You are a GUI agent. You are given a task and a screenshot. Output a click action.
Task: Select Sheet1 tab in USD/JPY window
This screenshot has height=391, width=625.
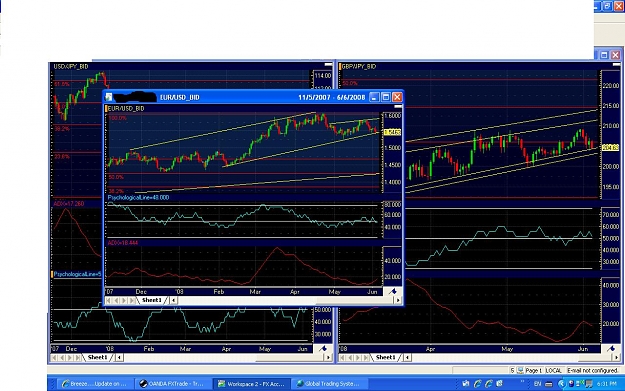click(x=98, y=358)
